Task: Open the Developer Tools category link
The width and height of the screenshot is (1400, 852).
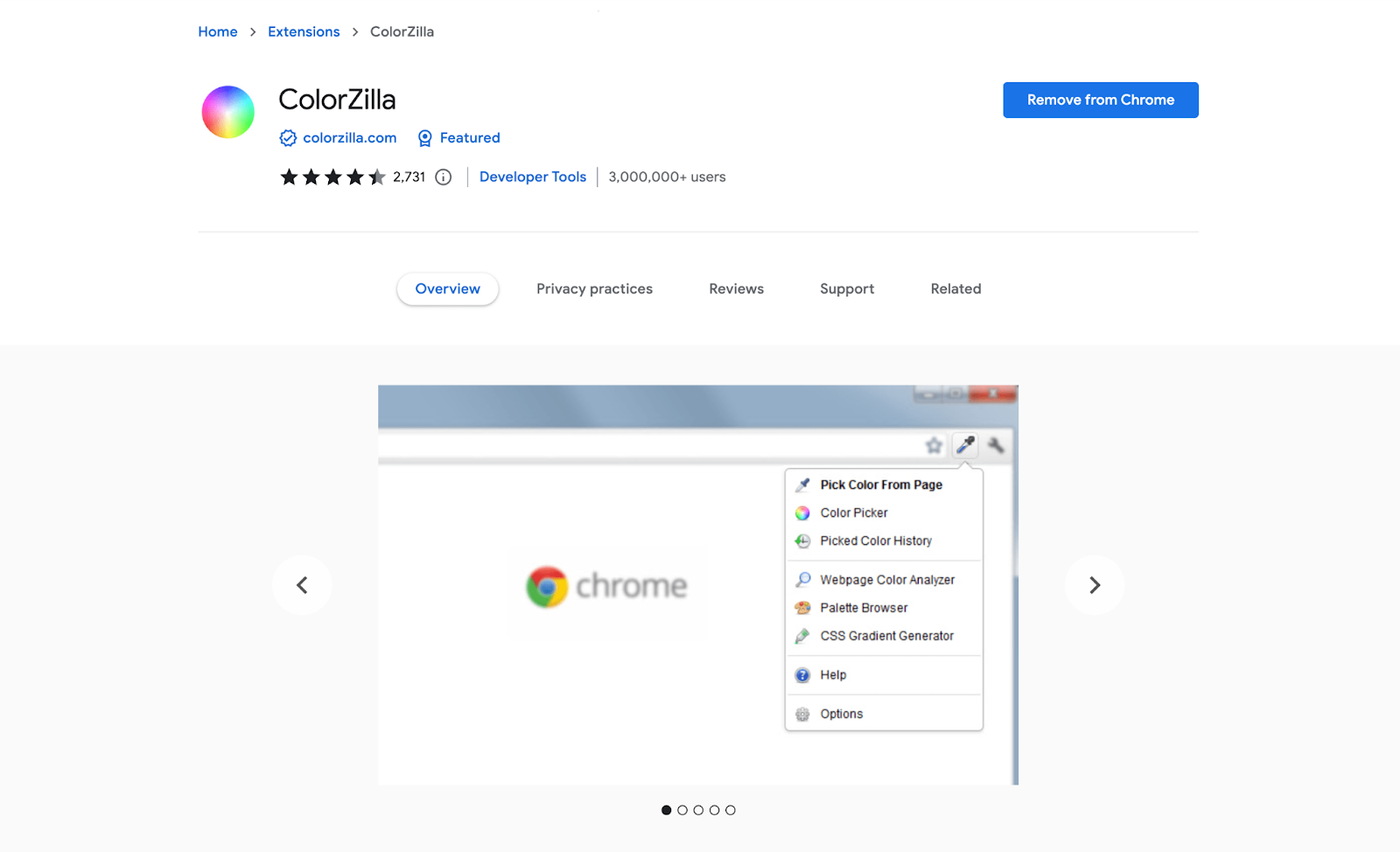Action: [x=533, y=177]
